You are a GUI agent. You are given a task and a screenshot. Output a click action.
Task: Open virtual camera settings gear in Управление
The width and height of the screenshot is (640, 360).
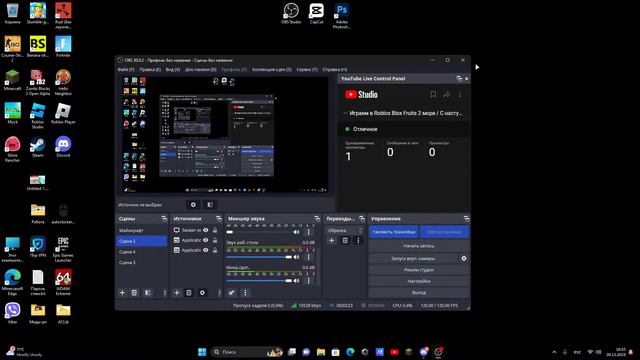pos(464,258)
